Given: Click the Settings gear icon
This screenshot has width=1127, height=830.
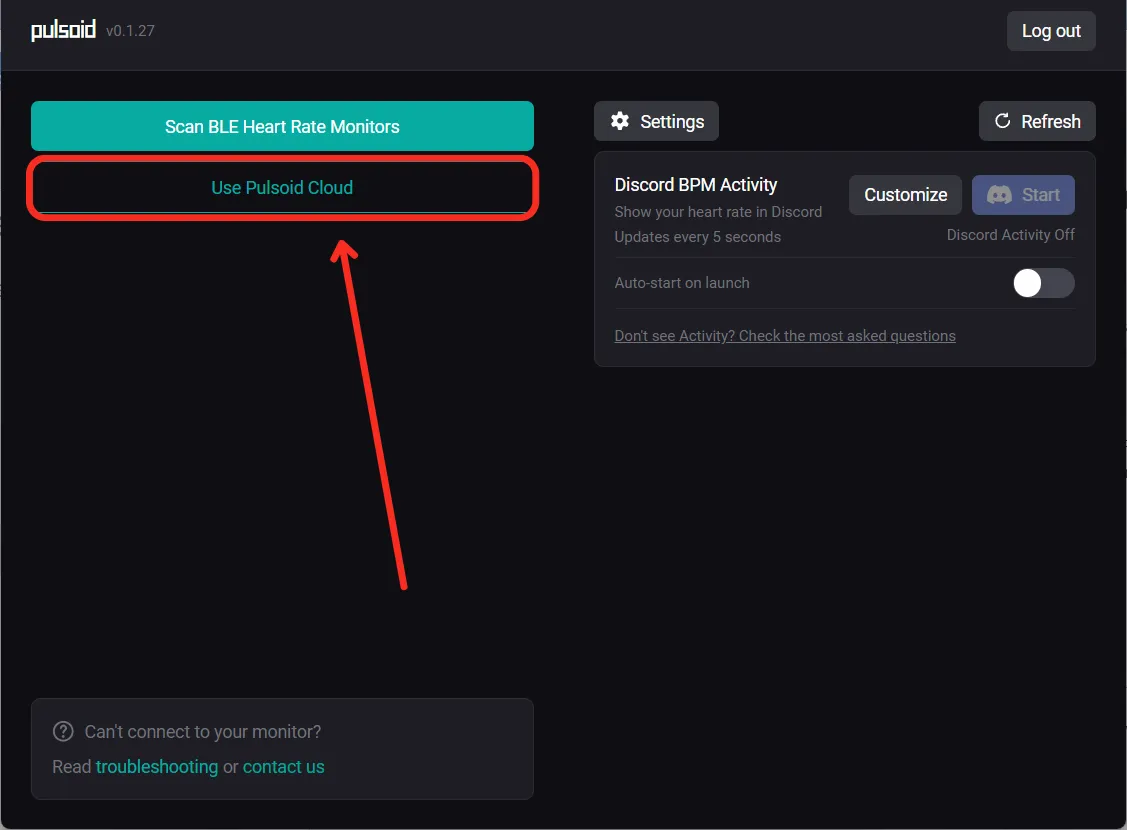Looking at the screenshot, I should click(620, 121).
